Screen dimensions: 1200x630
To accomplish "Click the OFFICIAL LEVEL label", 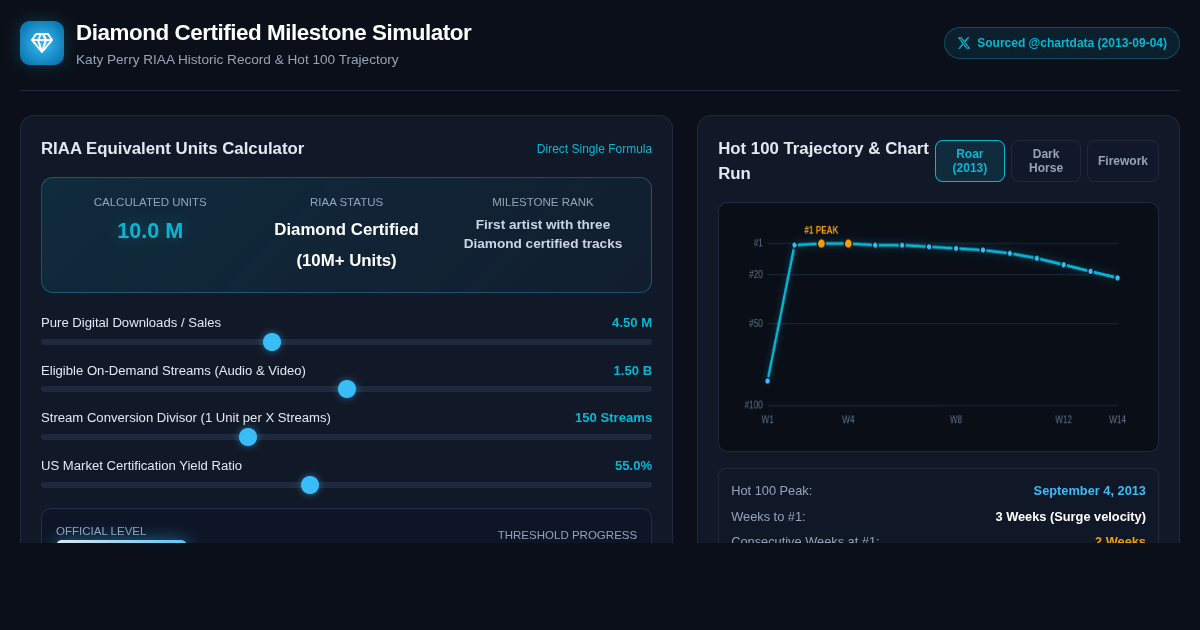I will click(101, 531).
